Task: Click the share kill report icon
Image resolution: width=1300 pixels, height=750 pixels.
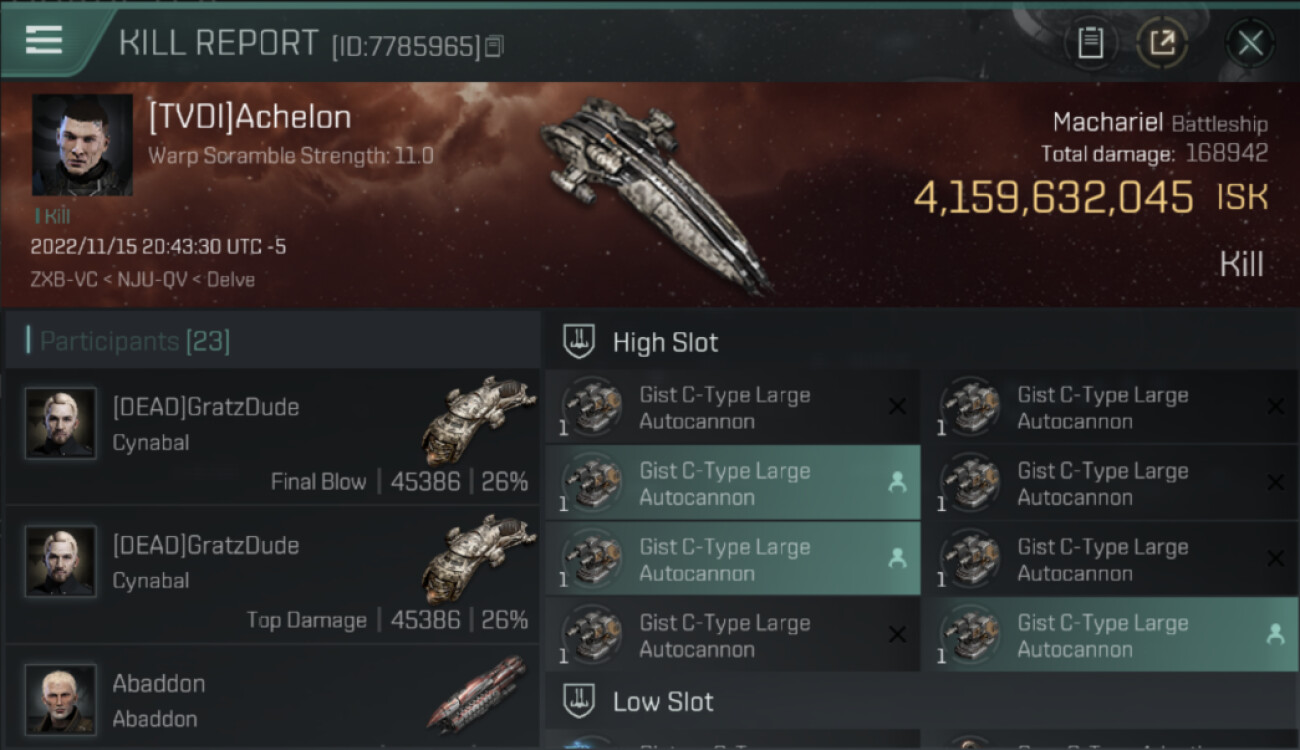Action: point(1161,43)
